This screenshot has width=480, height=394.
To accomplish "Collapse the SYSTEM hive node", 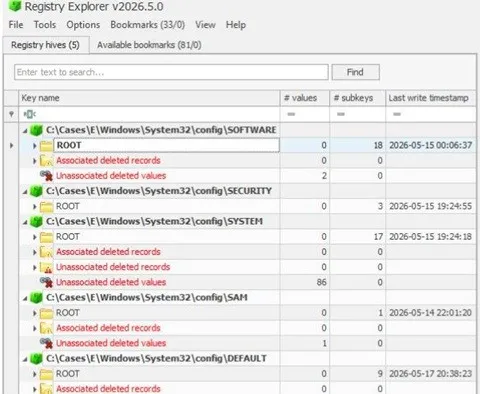I will 25,222.
